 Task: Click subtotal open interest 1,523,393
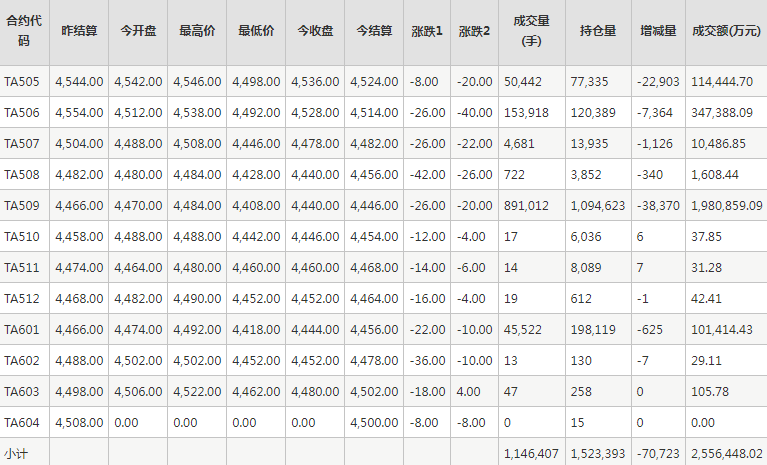coord(598,454)
